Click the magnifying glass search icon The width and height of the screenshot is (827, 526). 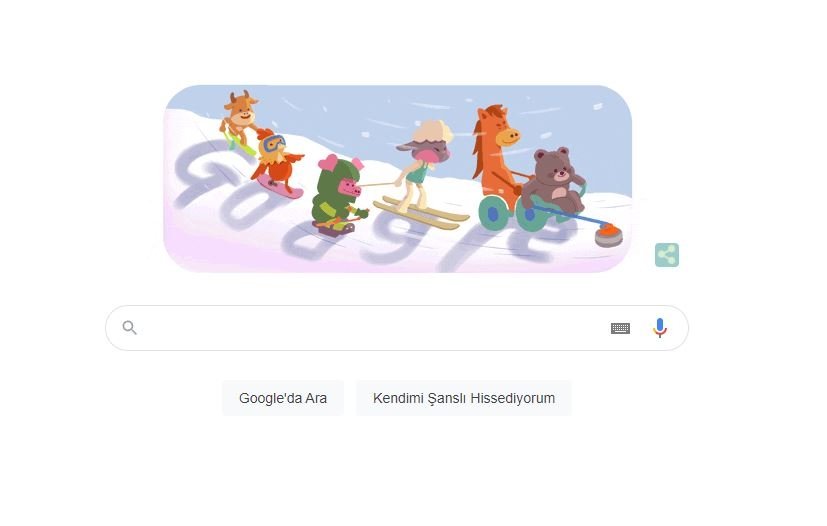pyautogui.click(x=130, y=328)
